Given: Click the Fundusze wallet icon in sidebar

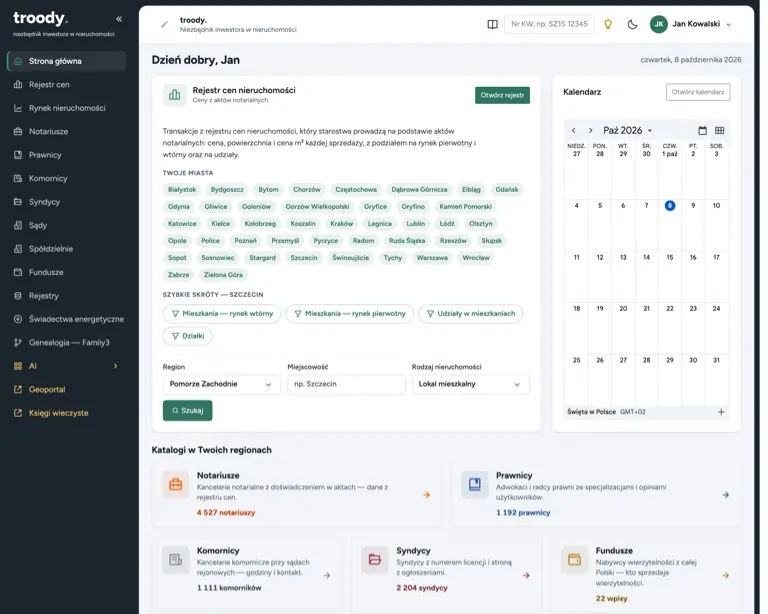Looking at the screenshot, I should pyautogui.click(x=18, y=272).
